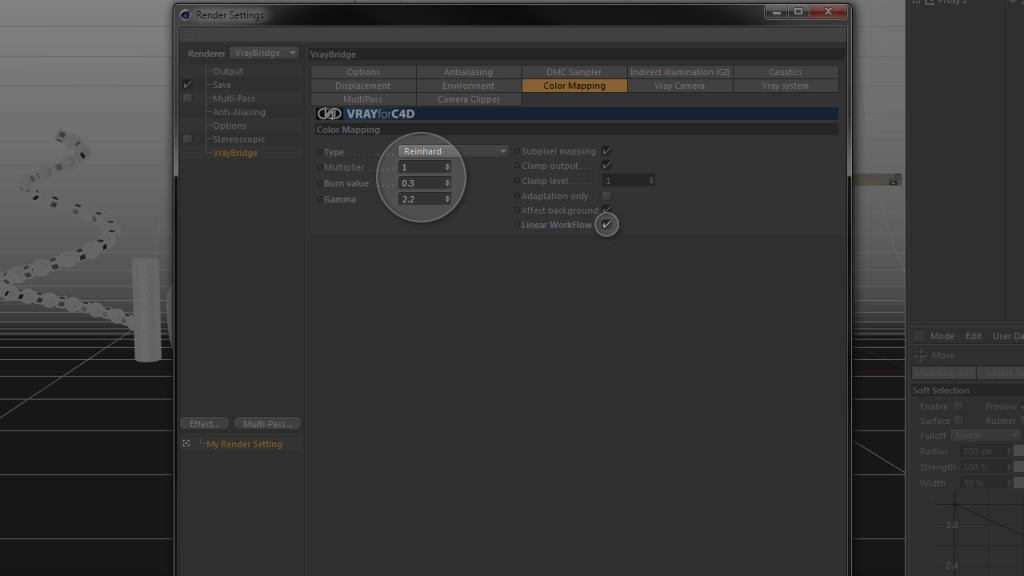Click the grip icon left of Mode menu
Image resolution: width=1024 pixels, height=576 pixels.
918,336
